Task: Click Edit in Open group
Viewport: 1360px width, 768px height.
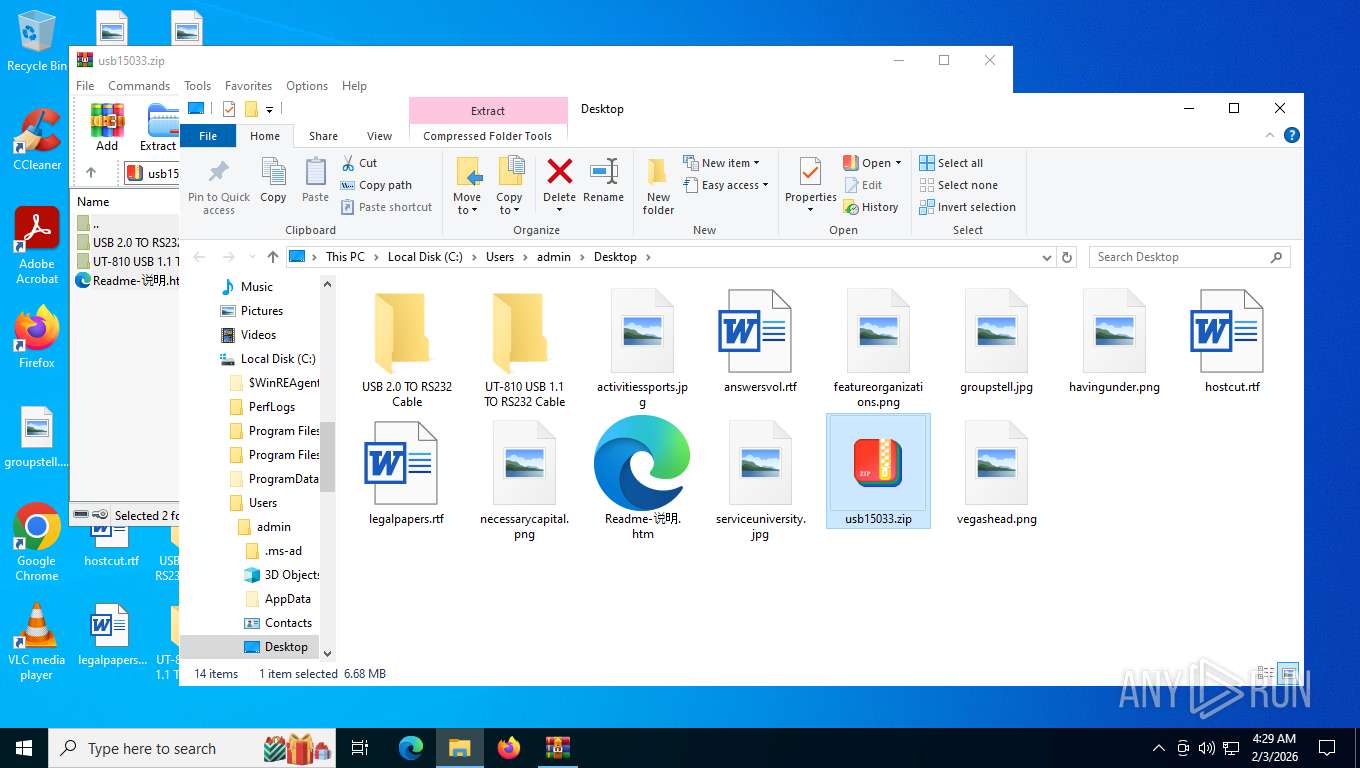Action: (x=863, y=185)
